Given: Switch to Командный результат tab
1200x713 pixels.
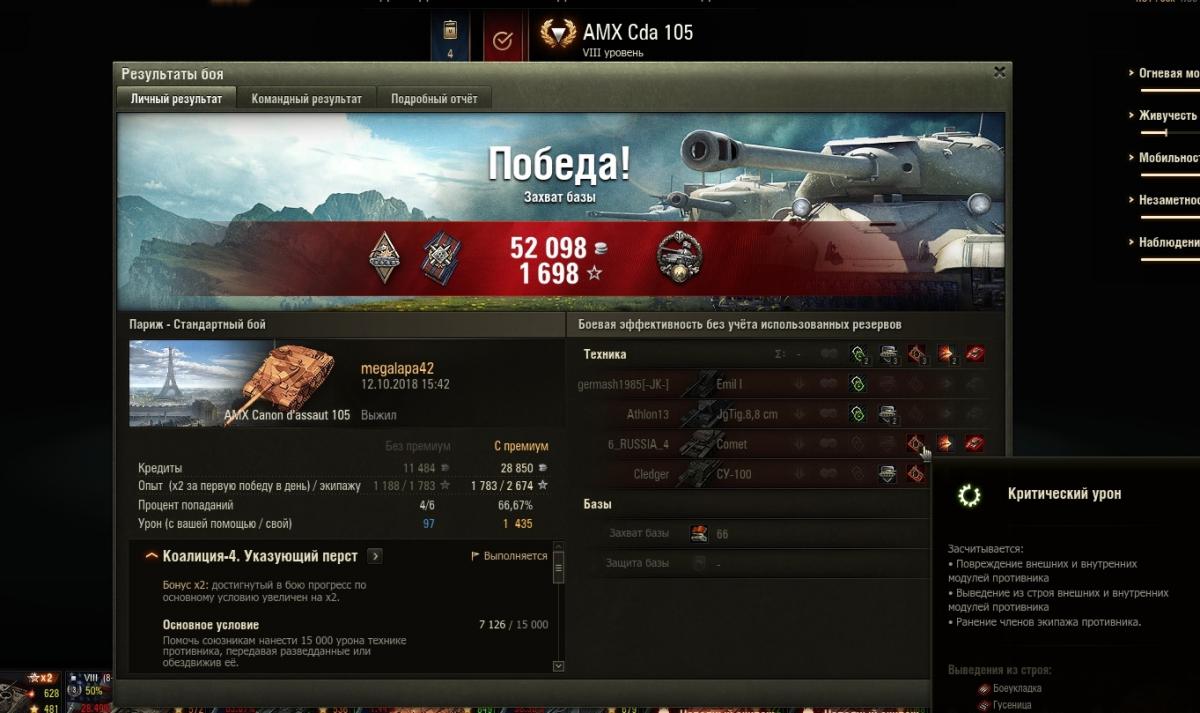Looking at the screenshot, I should [307, 99].
